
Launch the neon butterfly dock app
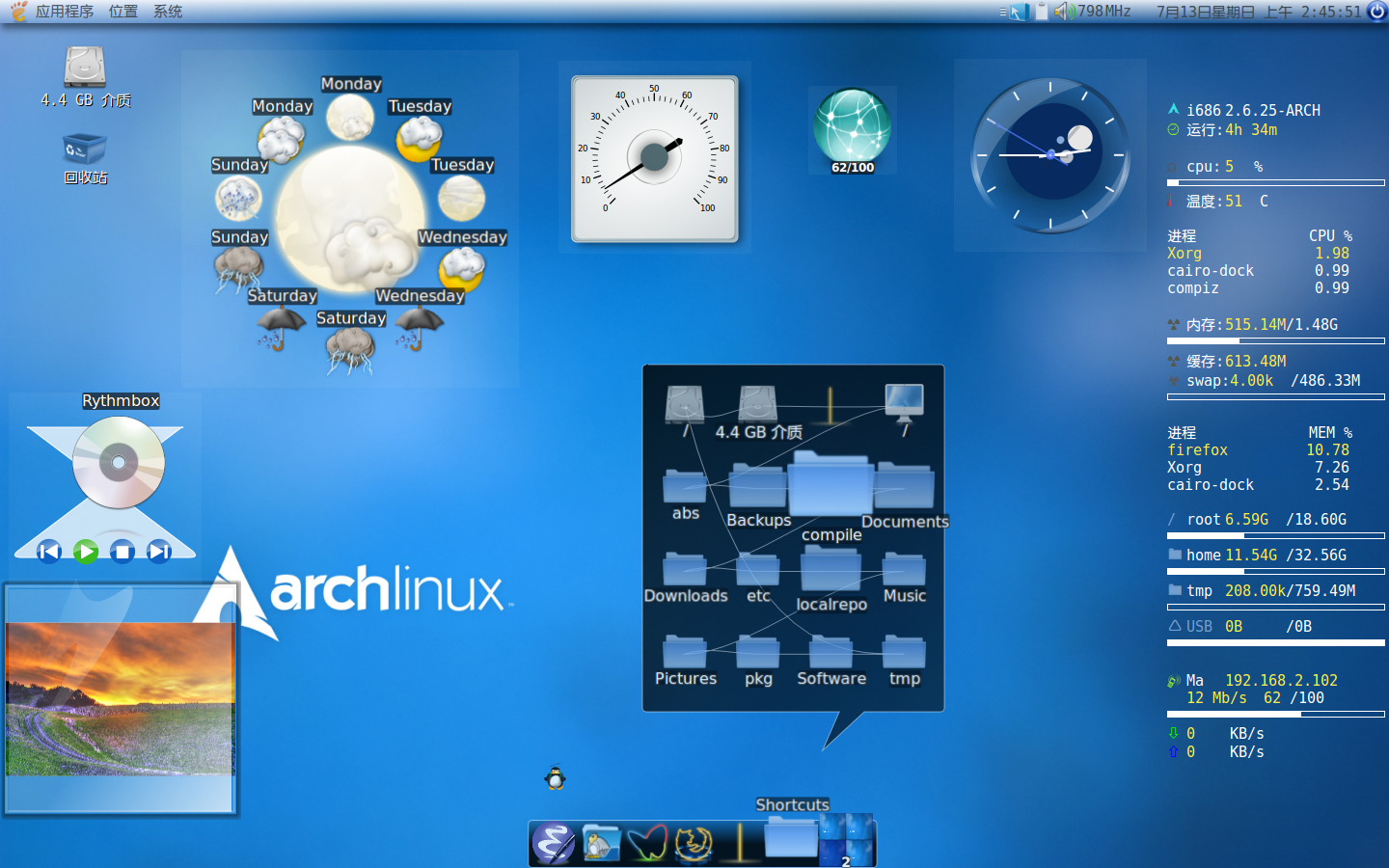click(647, 844)
